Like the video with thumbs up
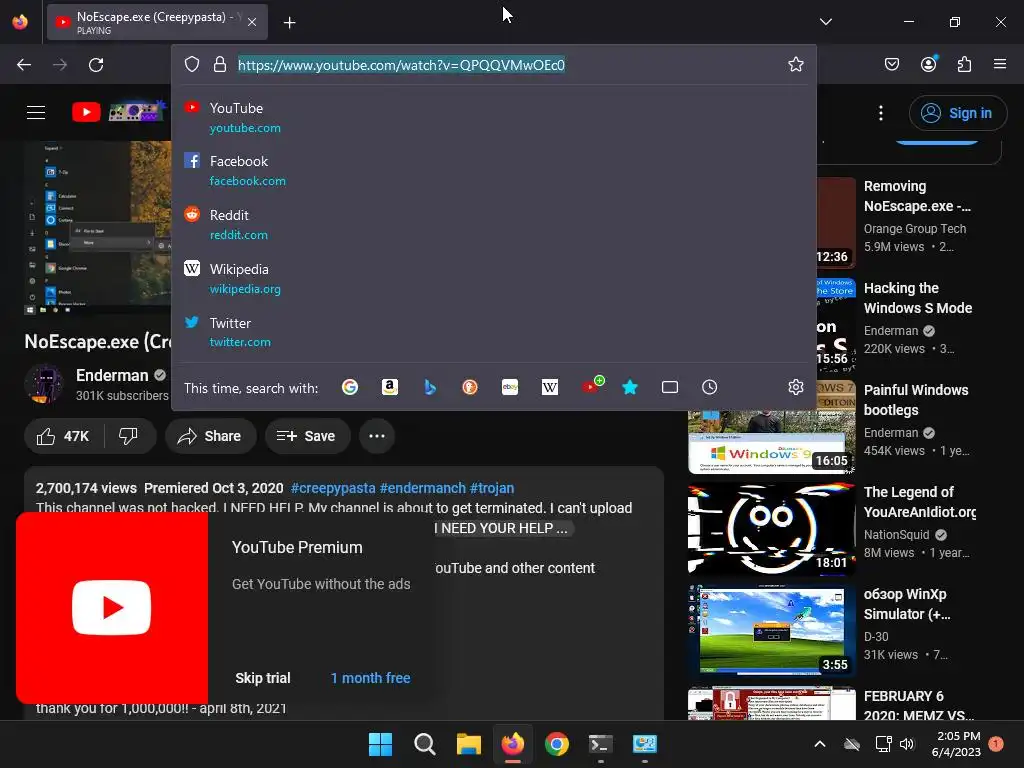This screenshot has height=768, width=1024. tap(63, 436)
